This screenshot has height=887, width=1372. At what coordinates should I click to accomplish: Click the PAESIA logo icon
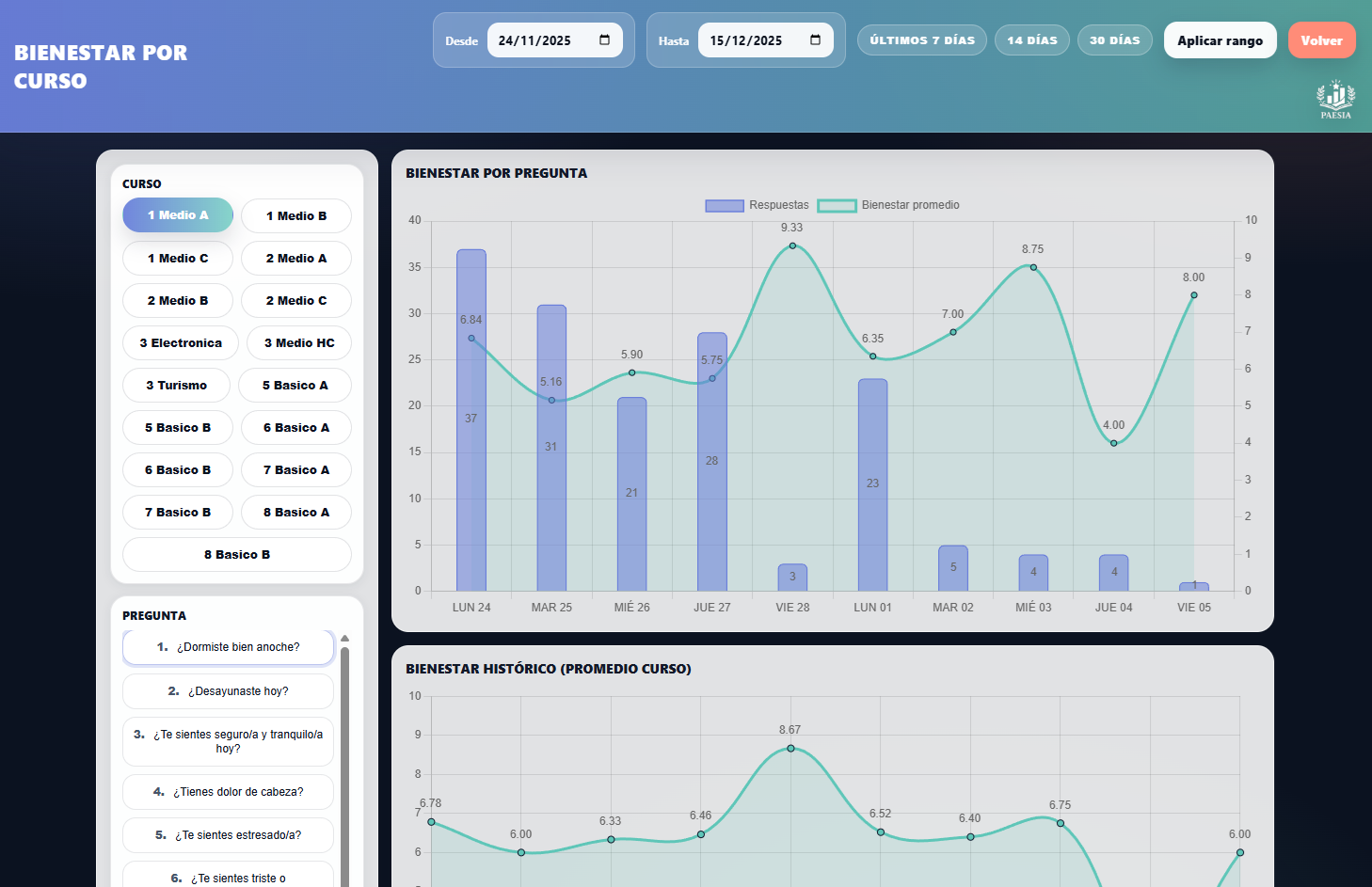1335,100
